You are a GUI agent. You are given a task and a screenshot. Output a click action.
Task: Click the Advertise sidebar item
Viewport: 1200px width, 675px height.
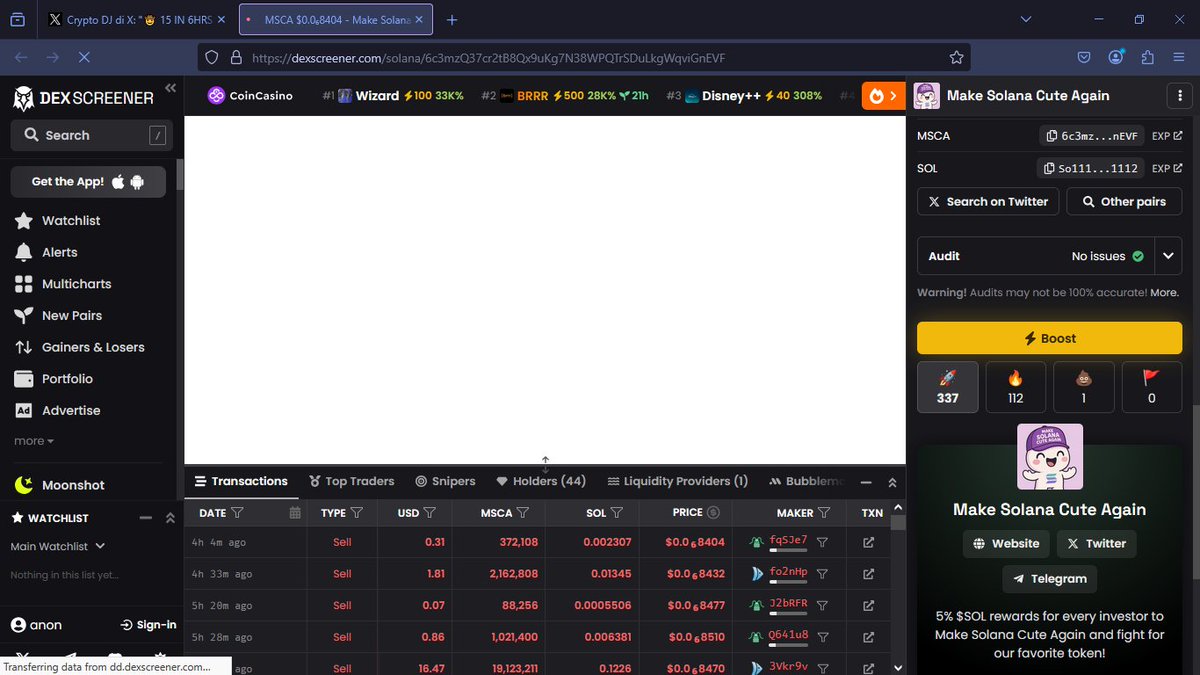[58, 411]
